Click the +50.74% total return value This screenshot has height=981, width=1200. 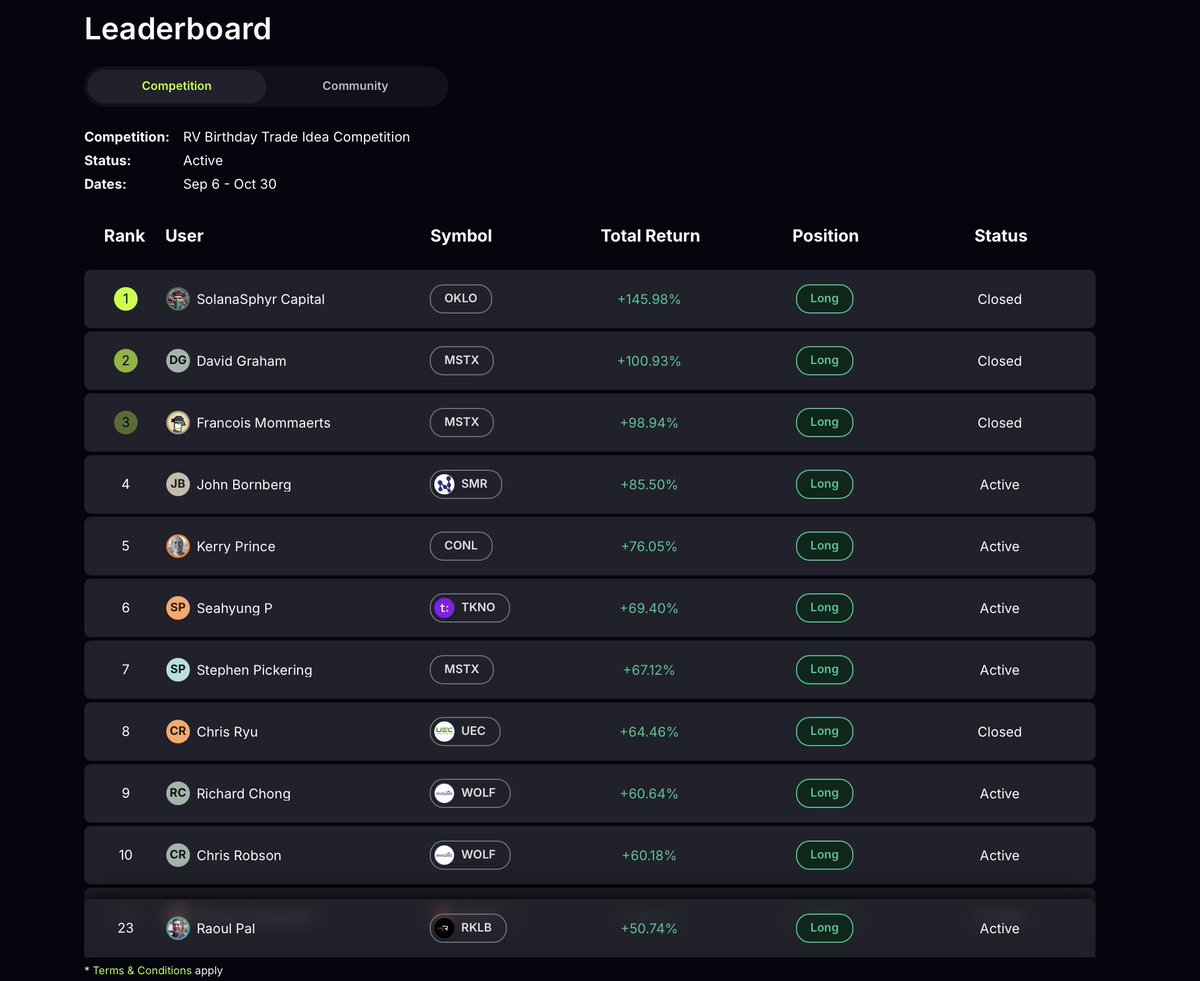(649, 929)
